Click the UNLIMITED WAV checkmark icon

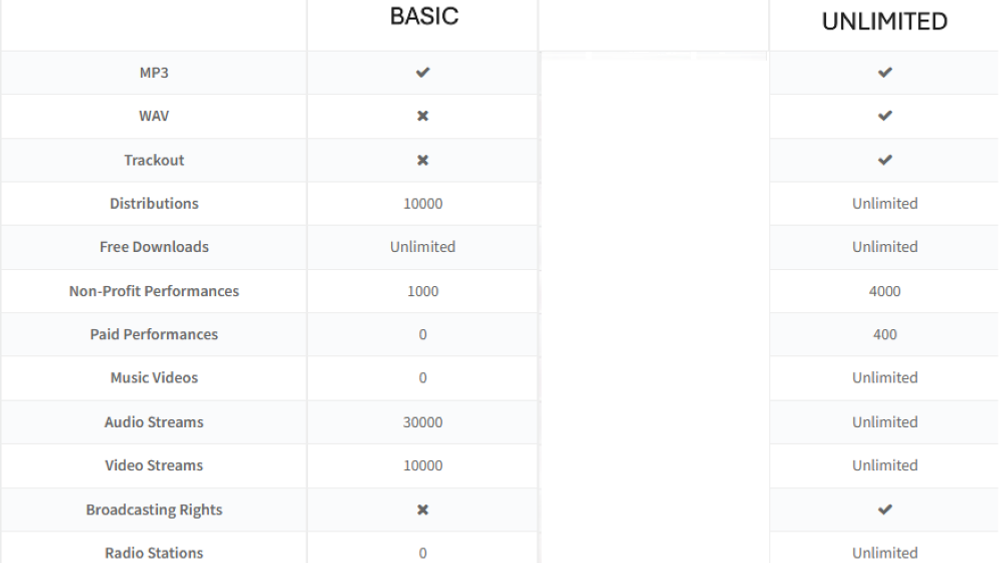click(x=884, y=116)
